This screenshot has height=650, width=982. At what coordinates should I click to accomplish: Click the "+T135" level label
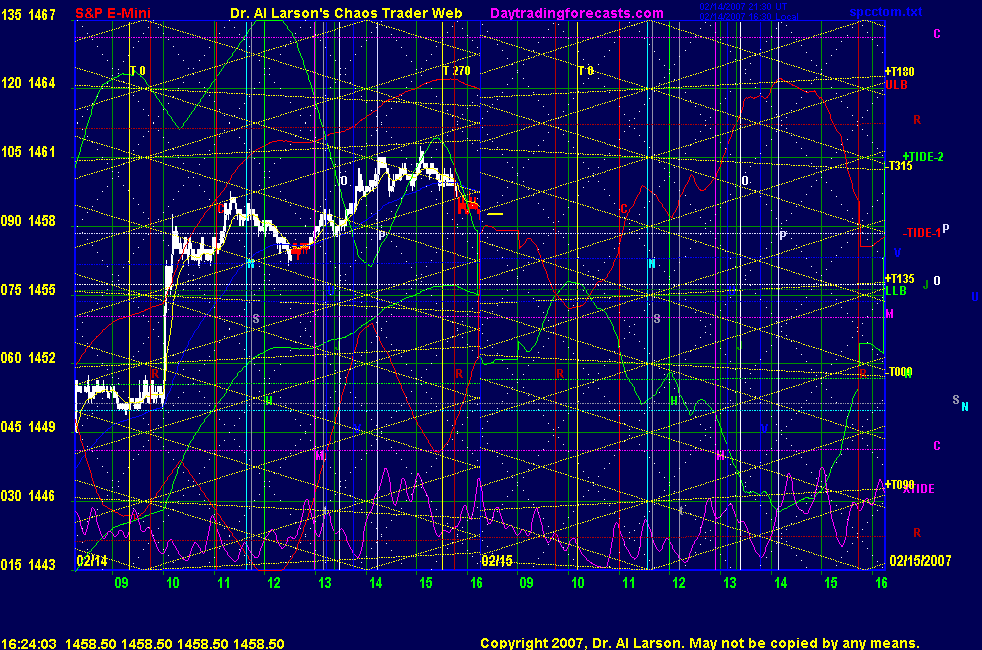(899, 279)
